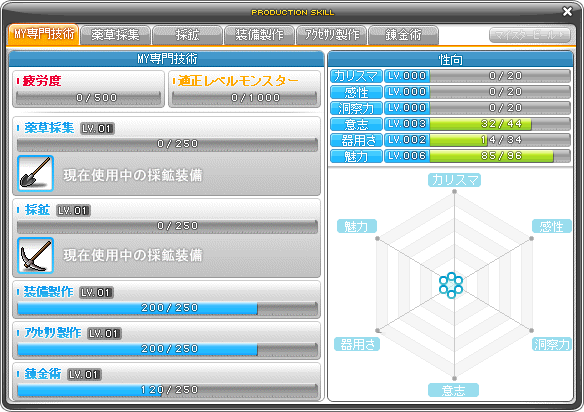Click the 錬金術 progress bar 120/250

pos(167,390)
